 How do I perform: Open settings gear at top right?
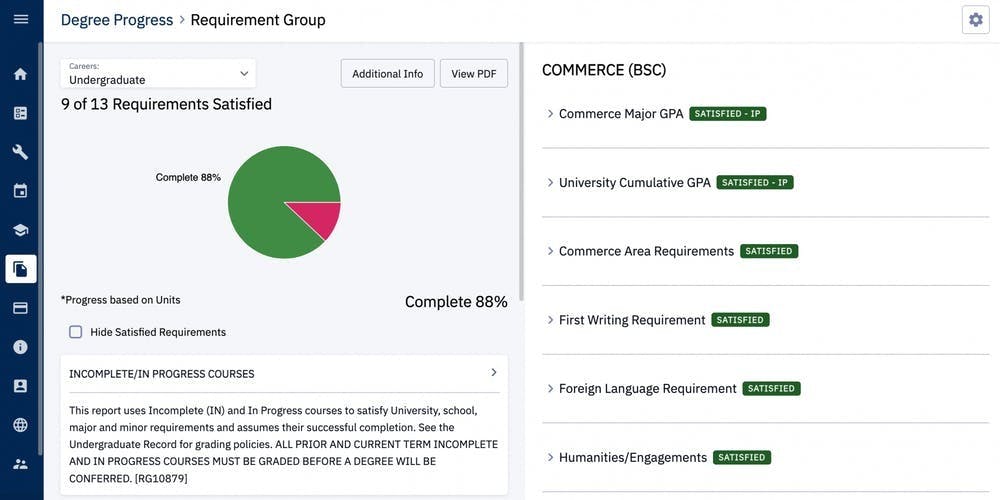975,20
